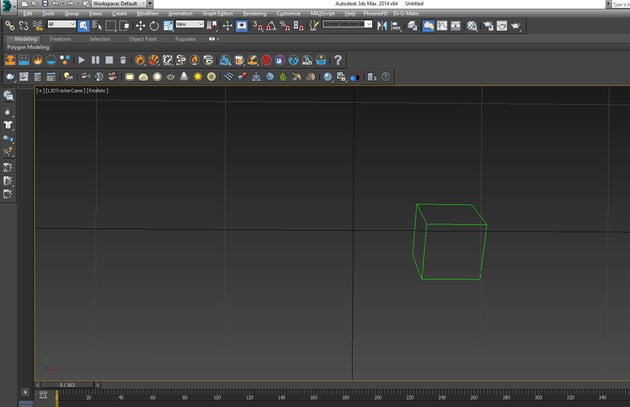This screenshot has height=407, width=630.
Task: Click the trash delete icon in toolbar
Action: [123, 60]
